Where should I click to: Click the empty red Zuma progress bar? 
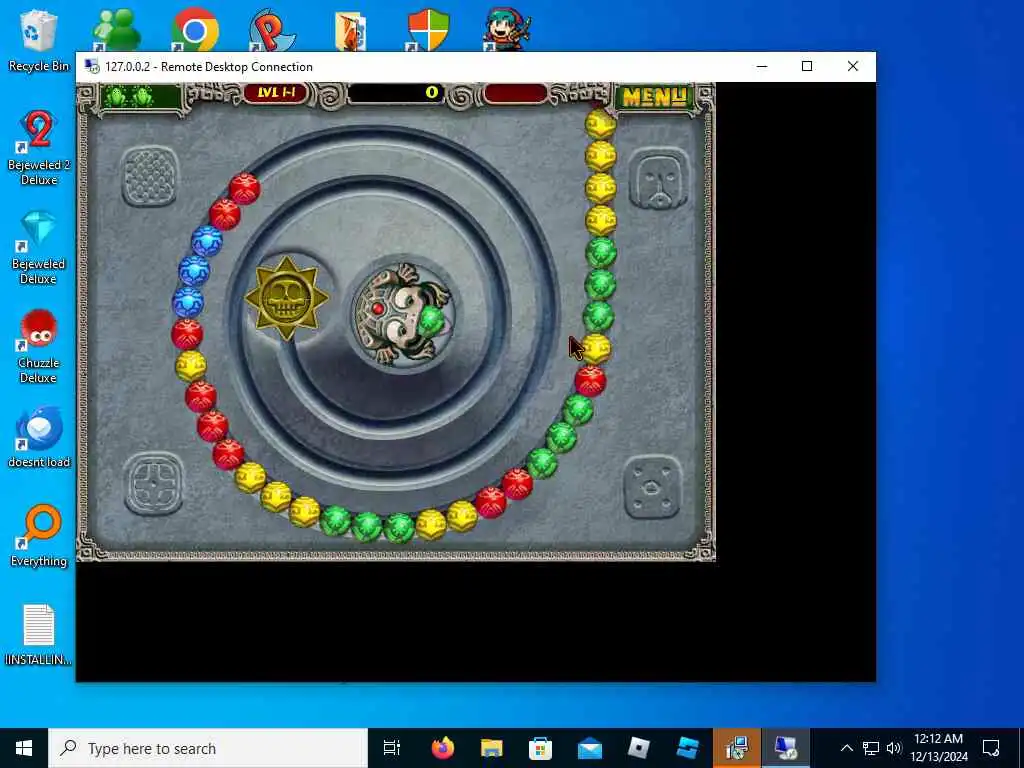coord(515,93)
